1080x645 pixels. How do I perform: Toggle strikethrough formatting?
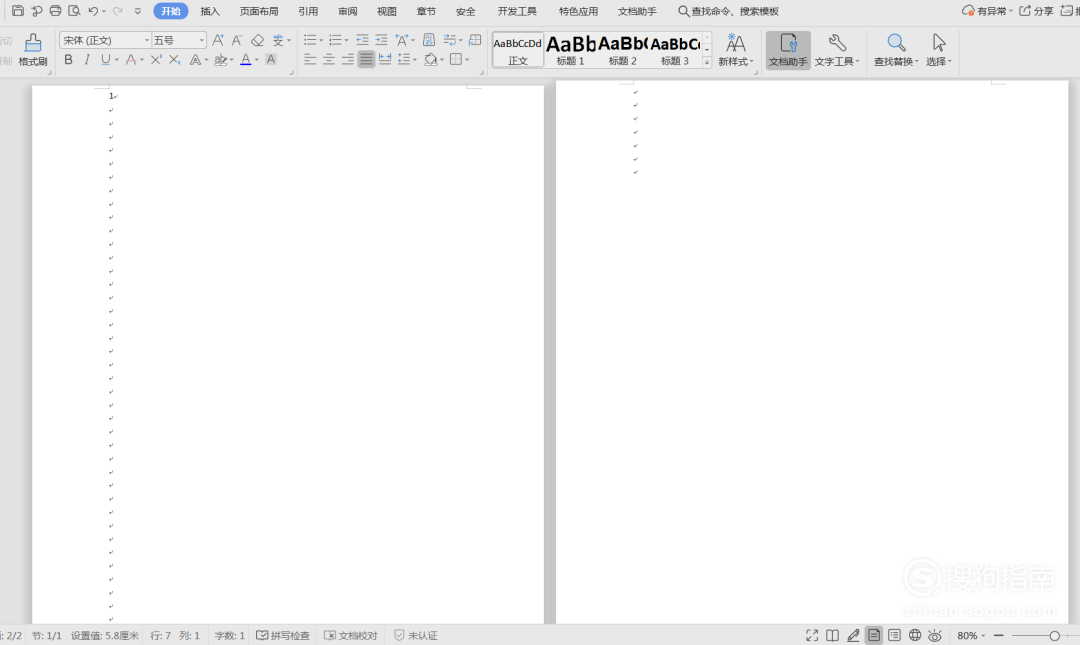130,60
